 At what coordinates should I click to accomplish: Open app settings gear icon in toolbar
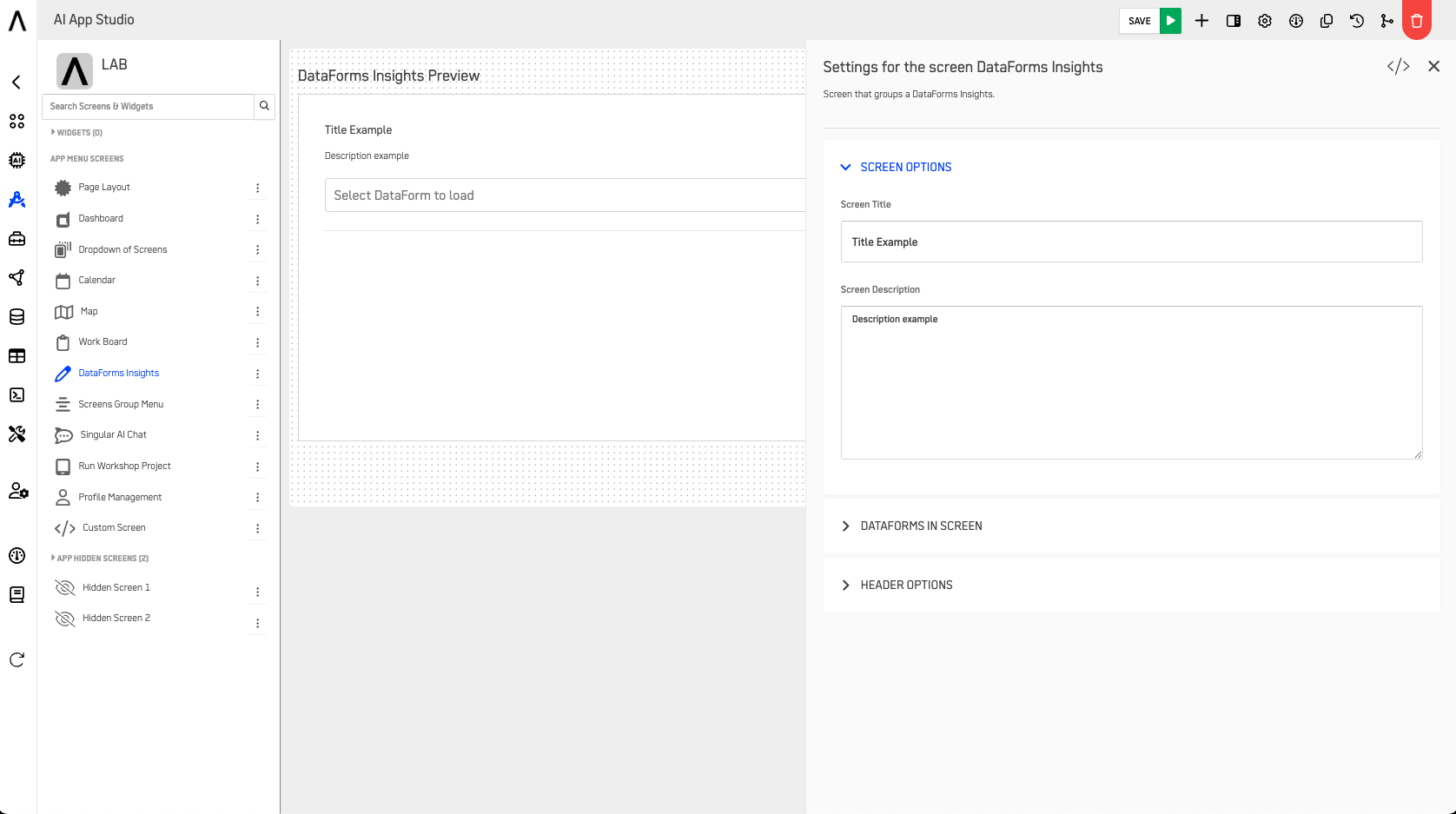1265,21
